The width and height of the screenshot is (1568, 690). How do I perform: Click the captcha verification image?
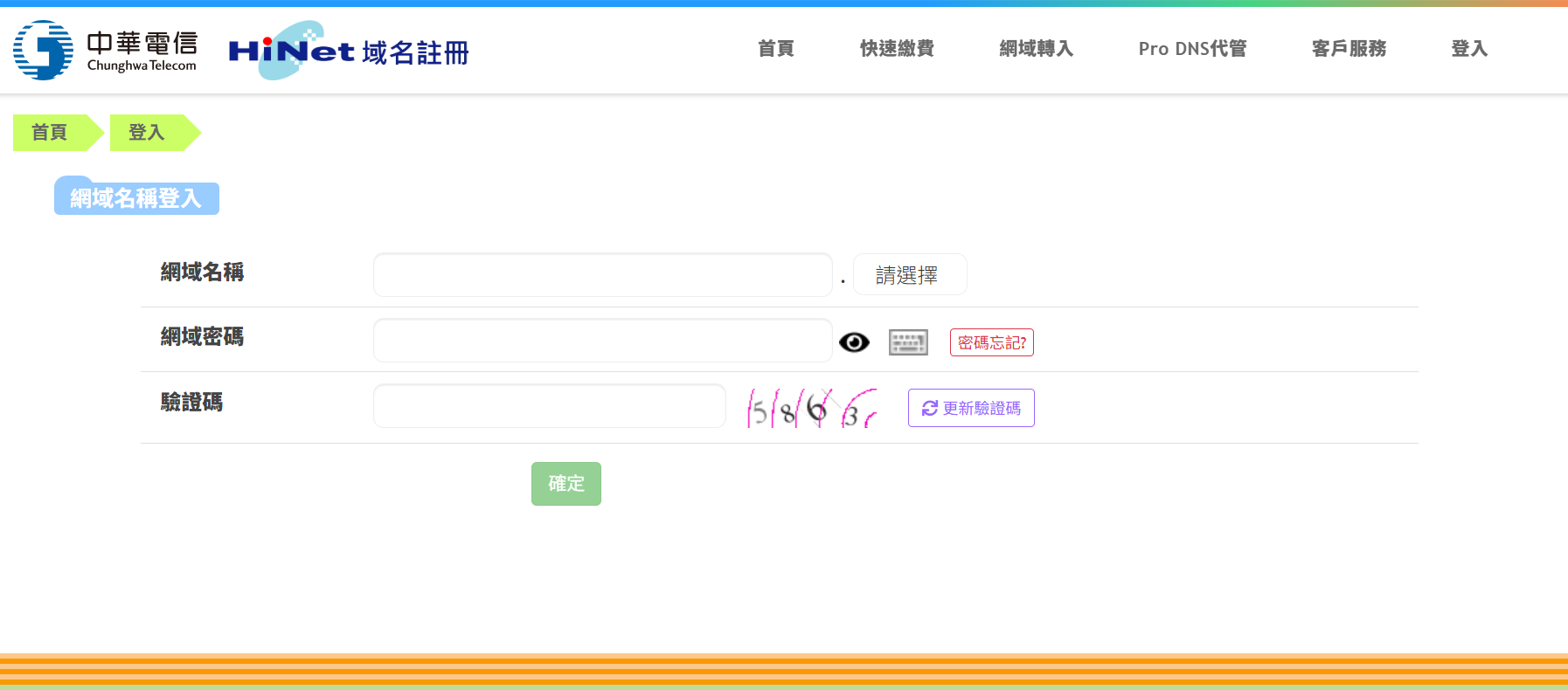click(x=811, y=408)
